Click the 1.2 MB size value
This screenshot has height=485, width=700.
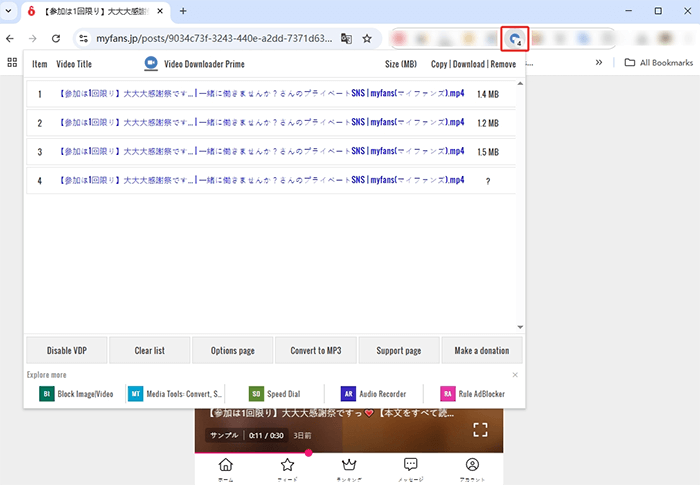point(488,123)
